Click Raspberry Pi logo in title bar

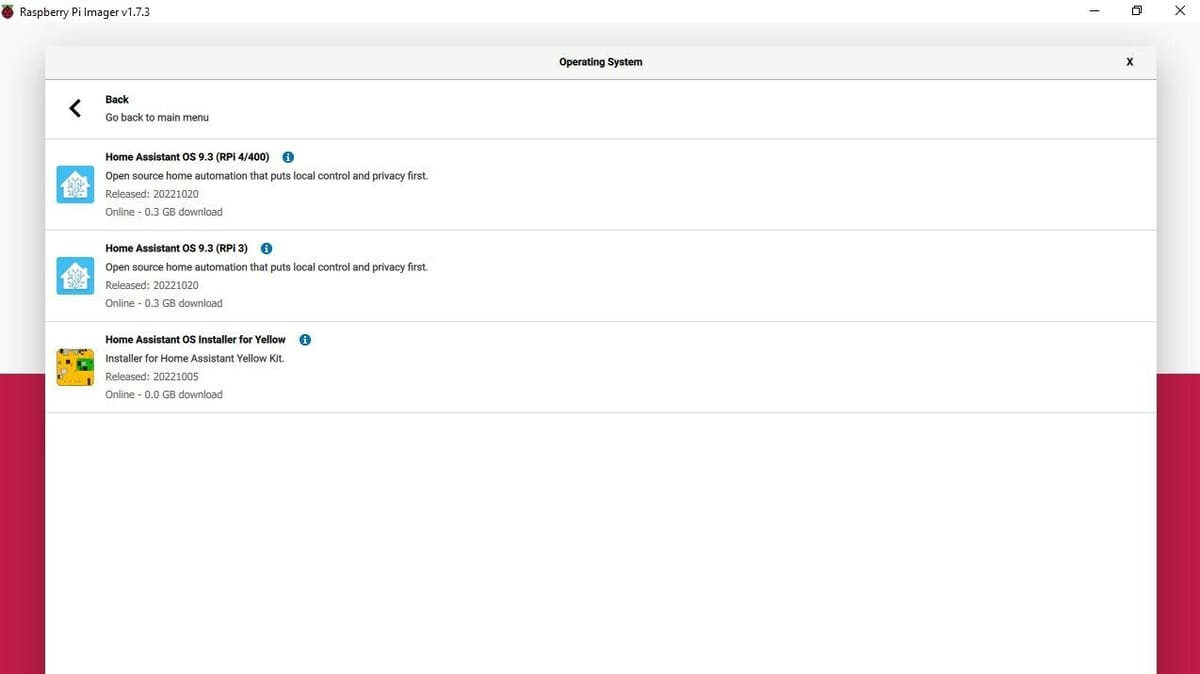pyautogui.click(x=9, y=11)
